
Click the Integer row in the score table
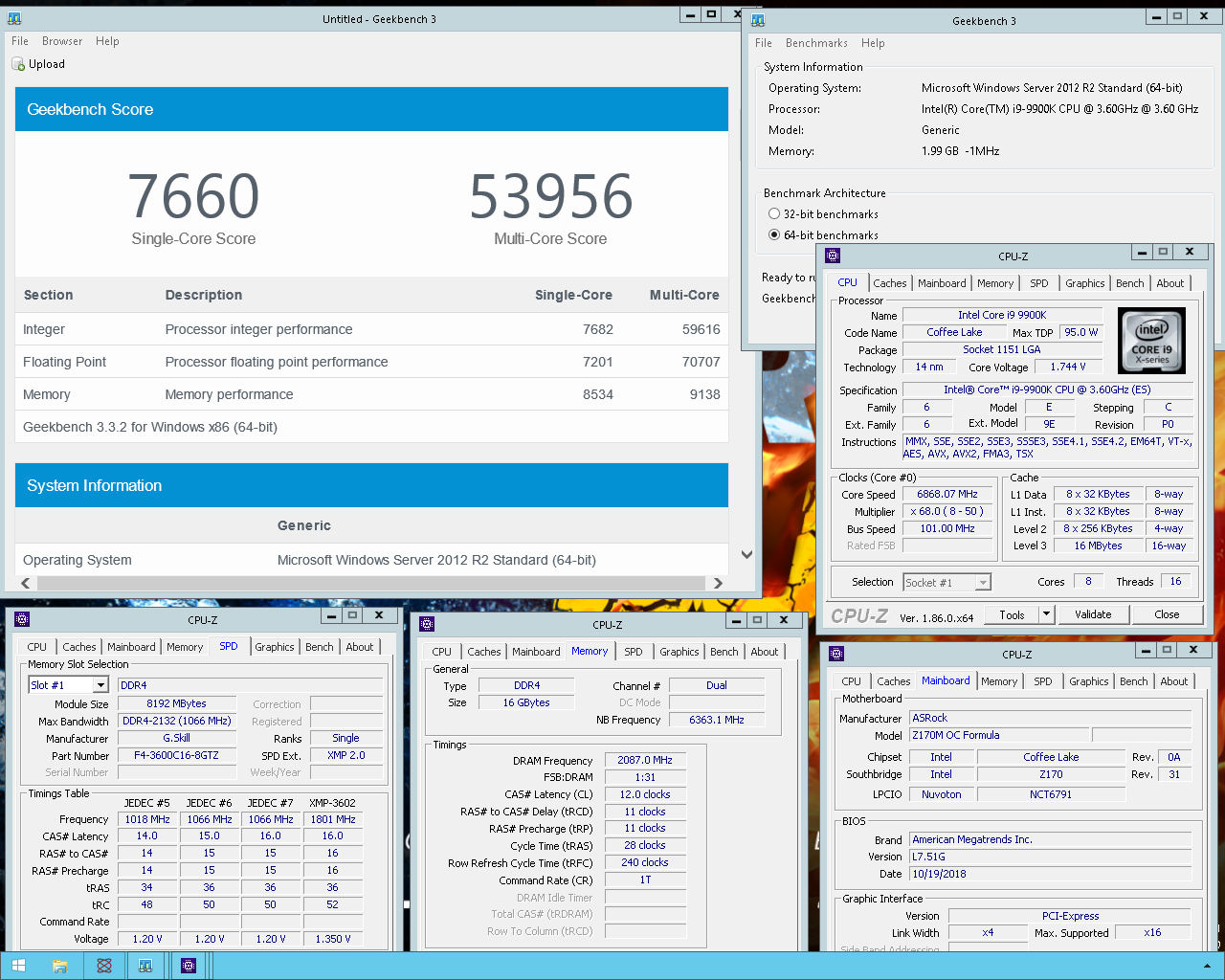coord(371,329)
